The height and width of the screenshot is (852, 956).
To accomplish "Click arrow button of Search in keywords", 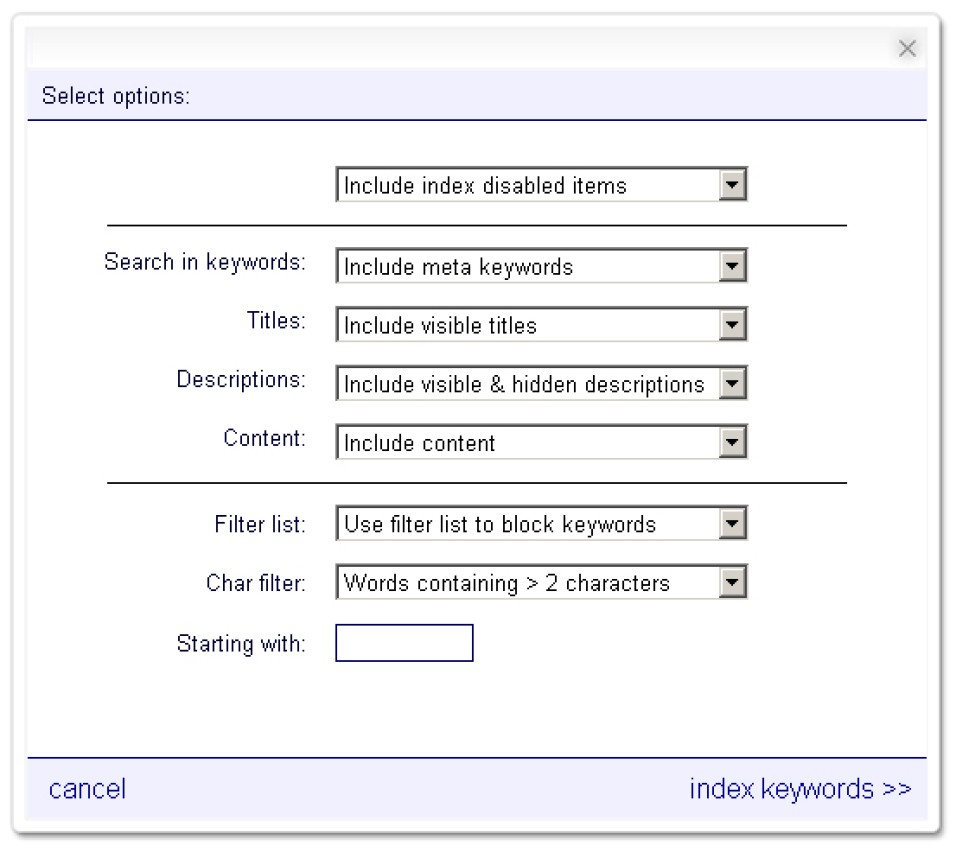I will tap(733, 267).
